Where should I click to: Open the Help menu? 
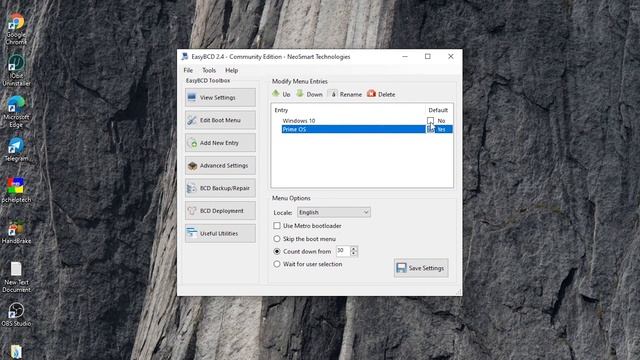[231, 70]
